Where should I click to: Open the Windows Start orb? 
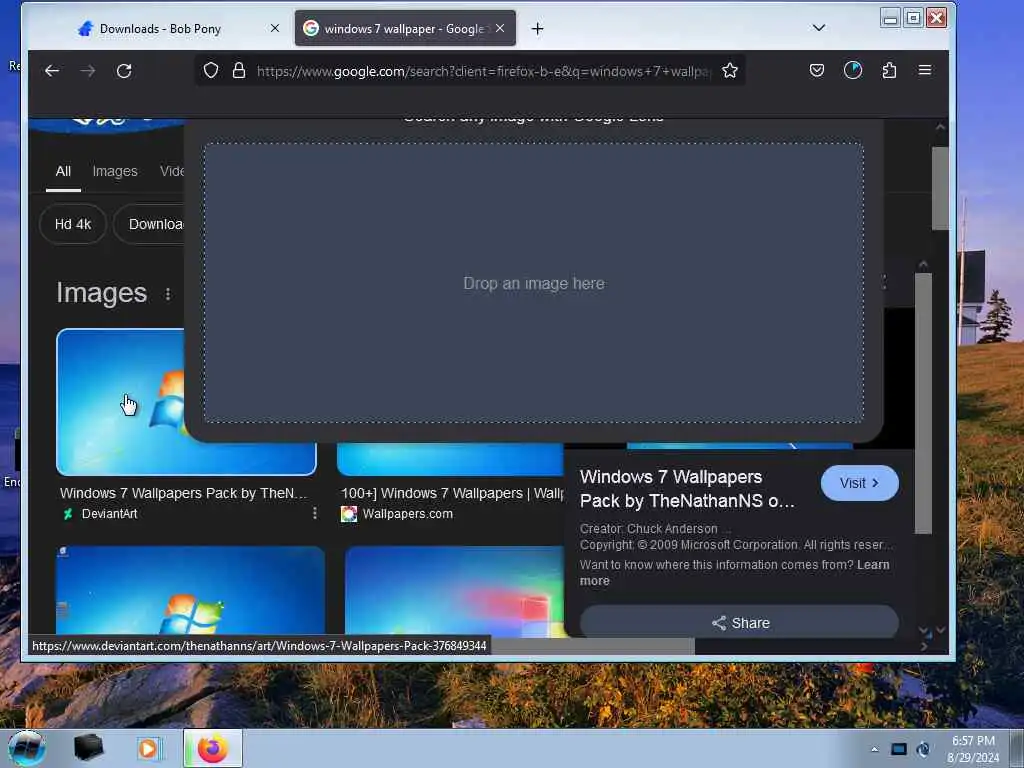pyautogui.click(x=27, y=748)
